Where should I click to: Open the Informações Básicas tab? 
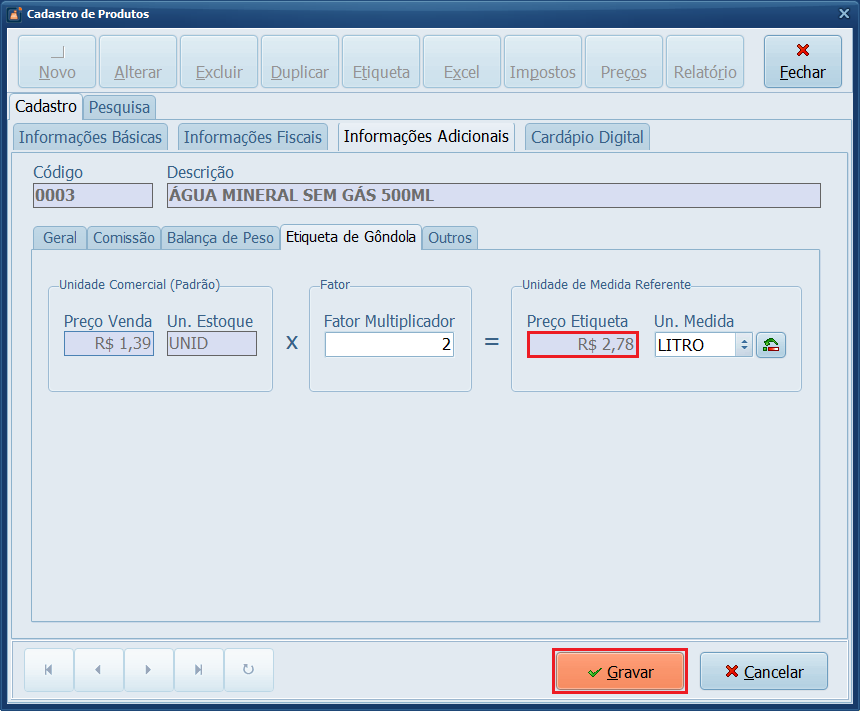coord(91,137)
